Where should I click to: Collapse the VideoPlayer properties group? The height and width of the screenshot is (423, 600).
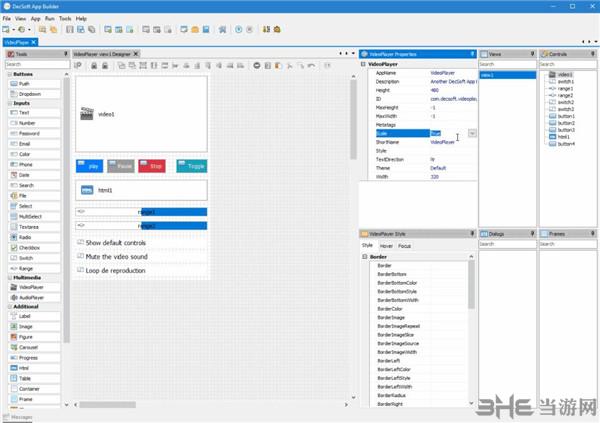363,64
